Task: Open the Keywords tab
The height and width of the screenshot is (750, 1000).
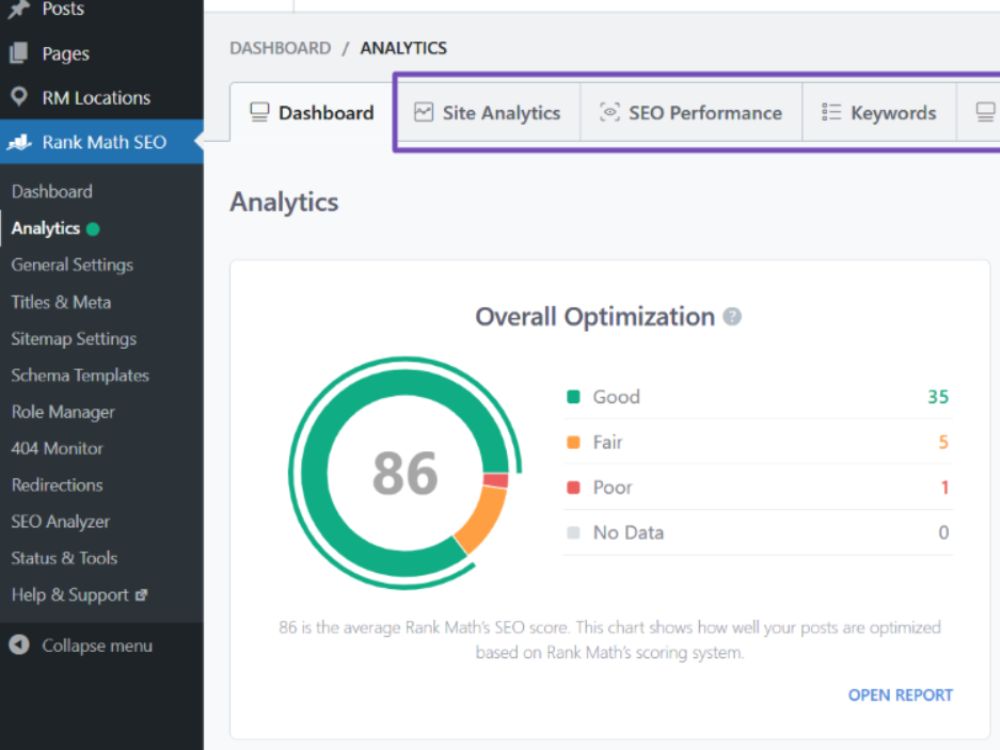Action: pos(879,112)
